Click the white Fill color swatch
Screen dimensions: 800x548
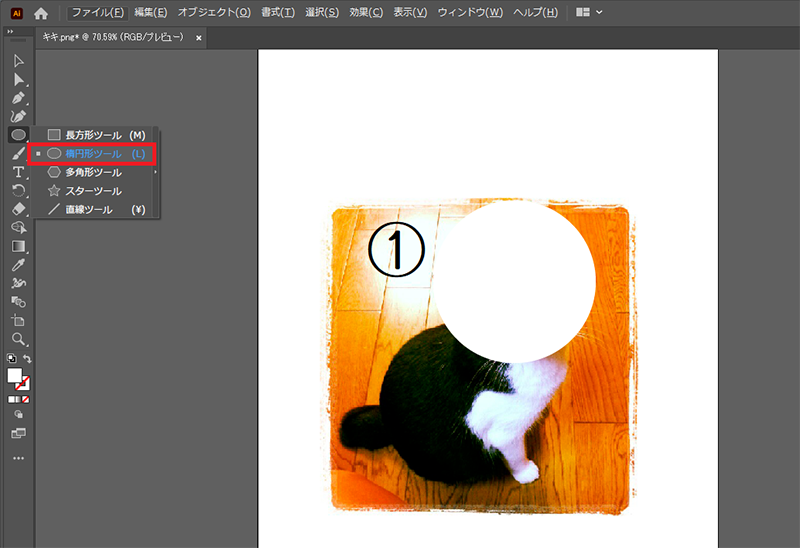pyautogui.click(x=15, y=376)
